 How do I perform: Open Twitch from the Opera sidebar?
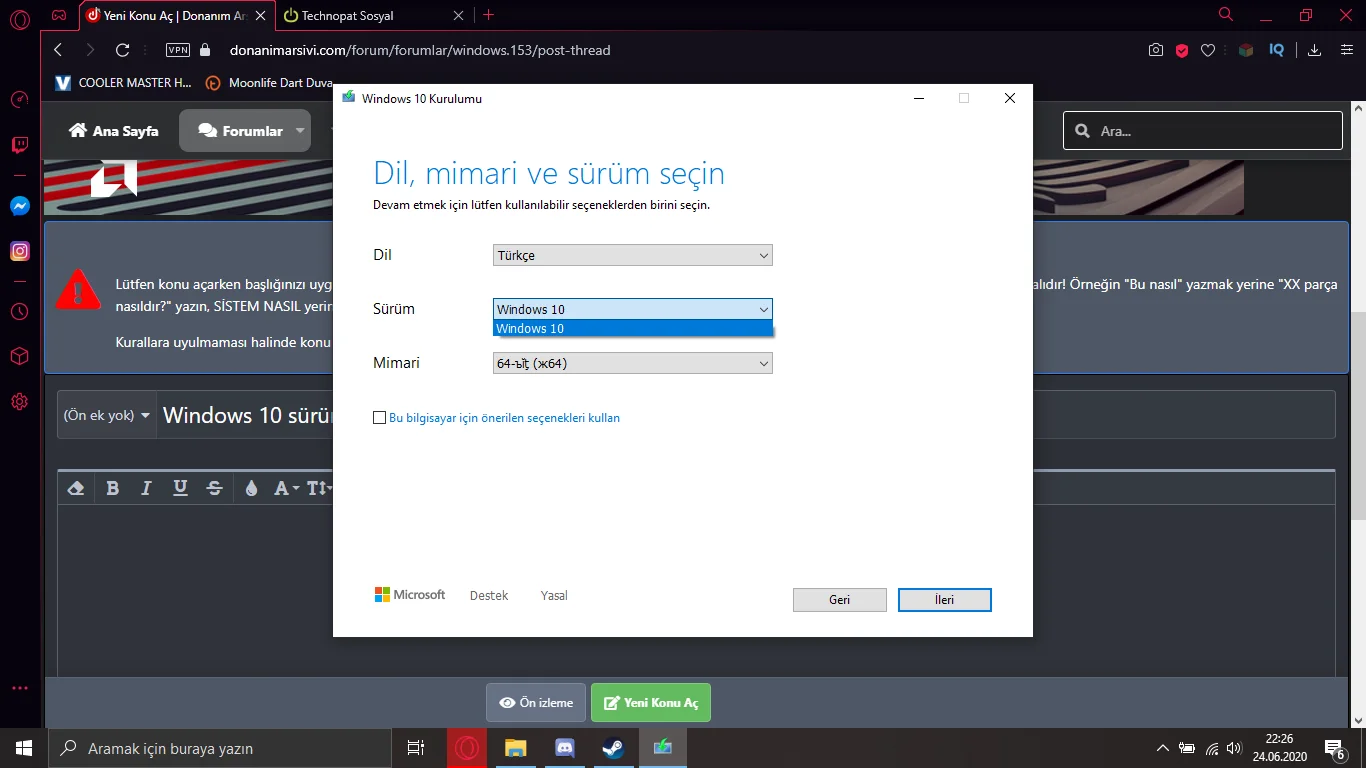coord(19,146)
